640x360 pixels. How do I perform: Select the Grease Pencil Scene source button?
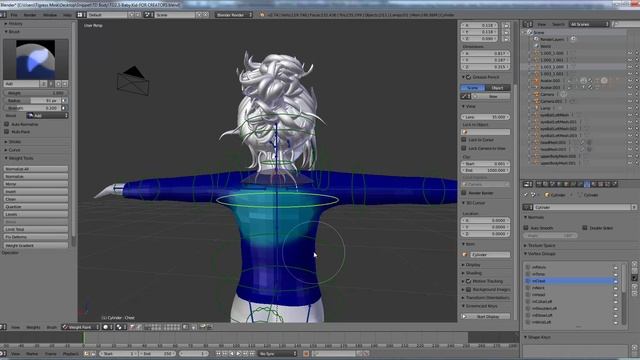click(x=473, y=88)
